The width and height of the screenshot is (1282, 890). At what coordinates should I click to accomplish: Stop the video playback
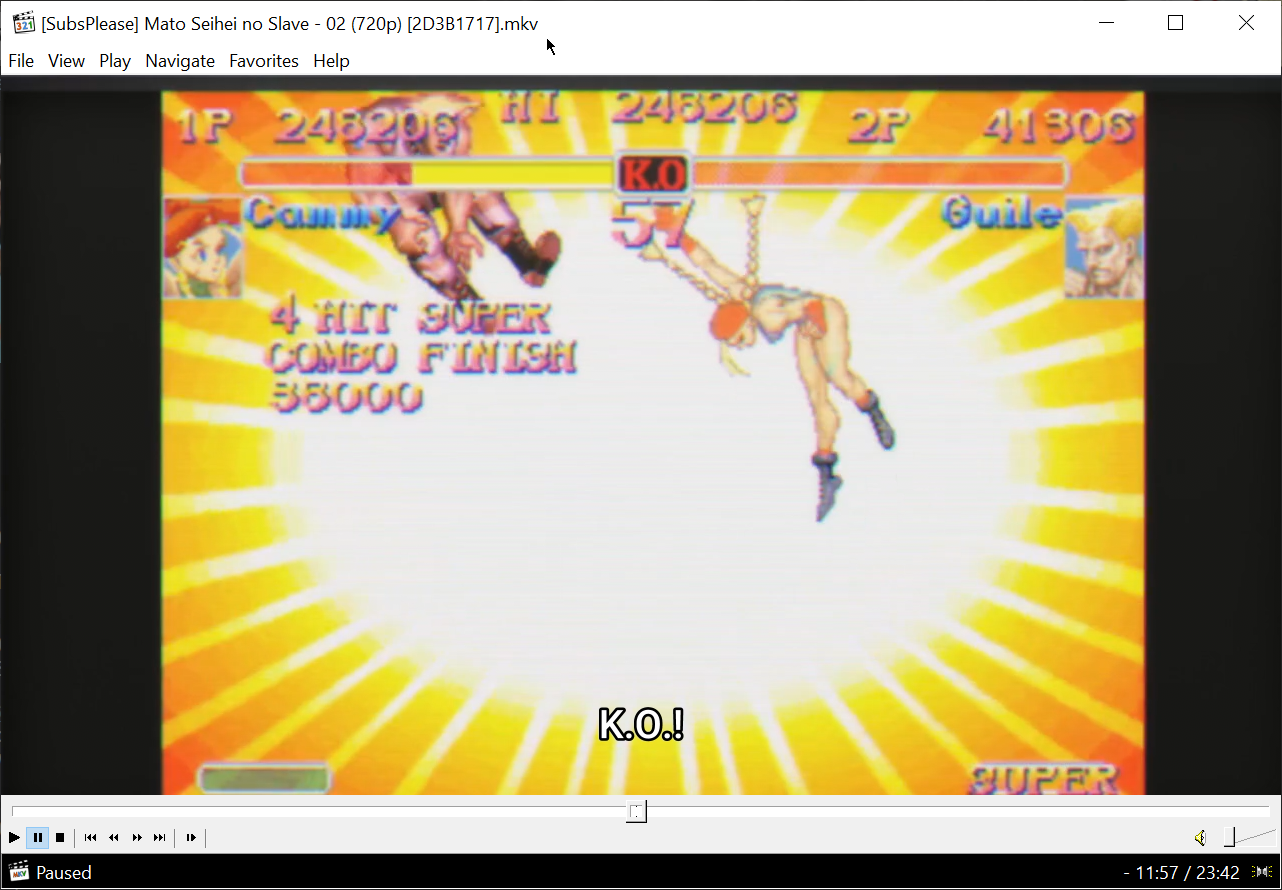pos(60,838)
